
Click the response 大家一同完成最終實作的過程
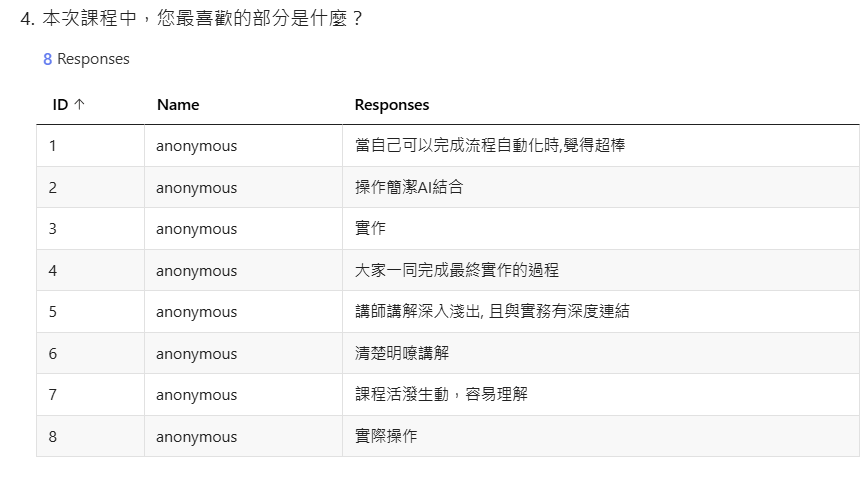pyautogui.click(x=457, y=271)
